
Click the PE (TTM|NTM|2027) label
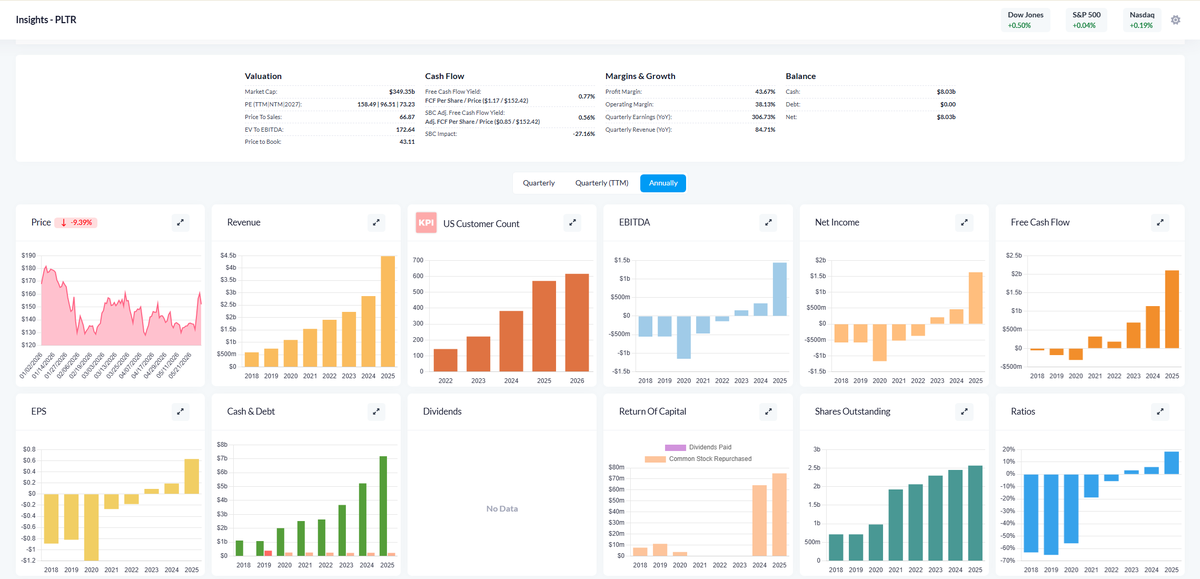(274, 104)
